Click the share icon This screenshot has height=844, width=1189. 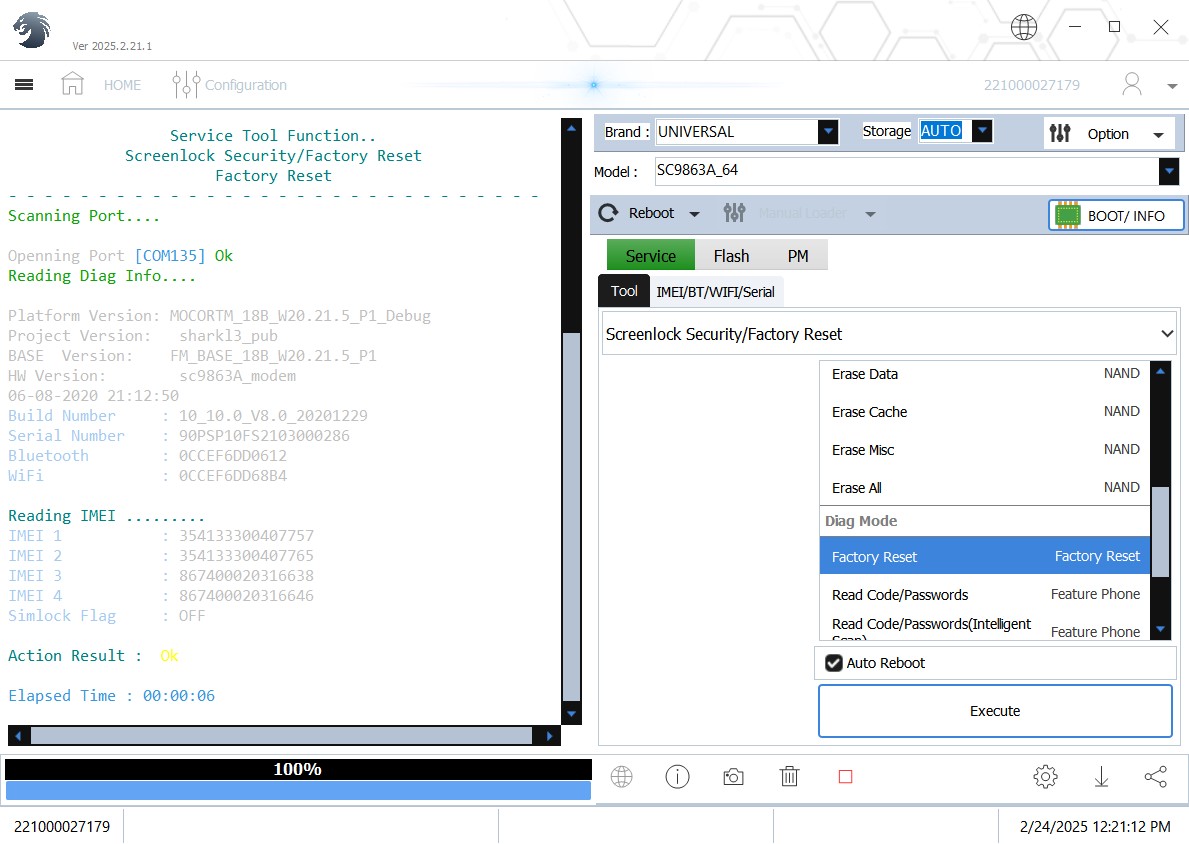[x=1155, y=777]
